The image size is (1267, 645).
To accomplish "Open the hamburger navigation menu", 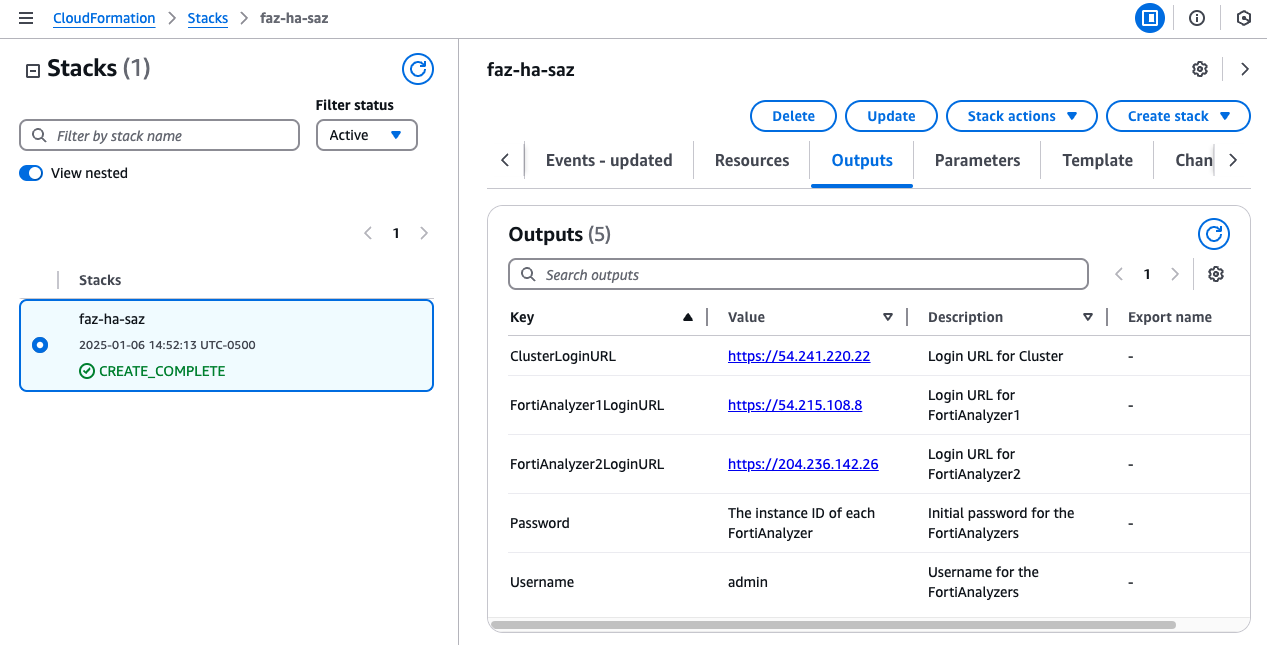I will (26, 18).
